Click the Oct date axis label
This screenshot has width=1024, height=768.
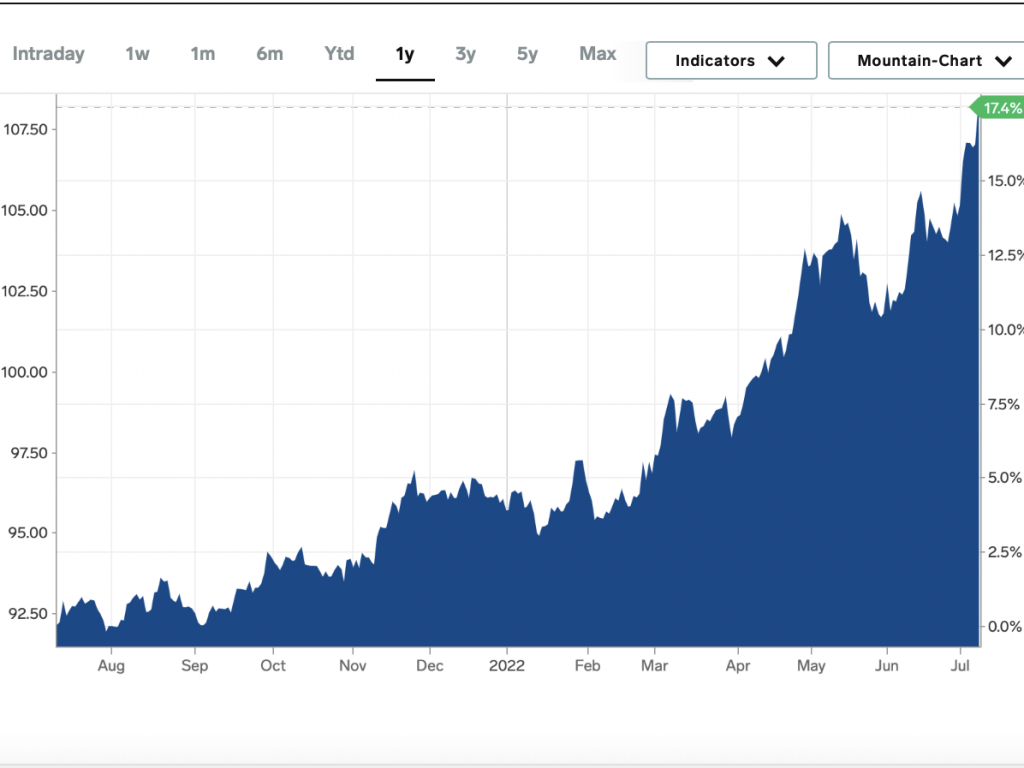coord(273,665)
